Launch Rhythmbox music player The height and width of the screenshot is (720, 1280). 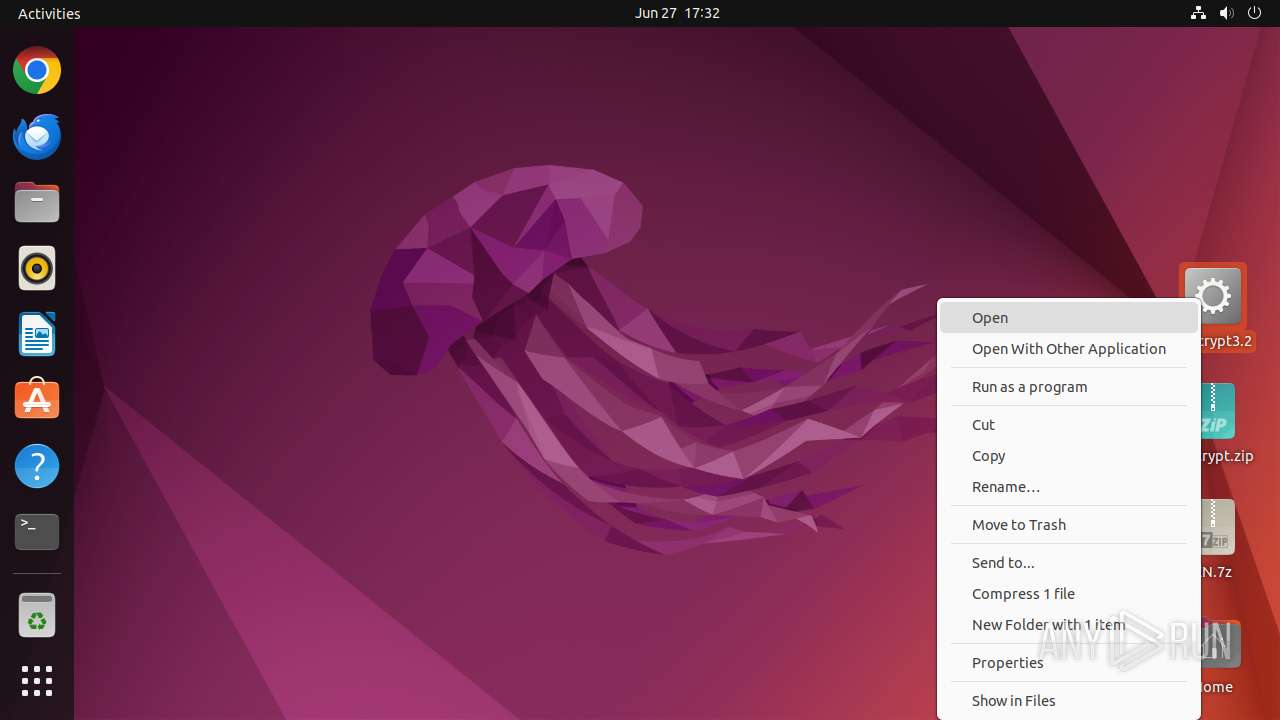37,268
